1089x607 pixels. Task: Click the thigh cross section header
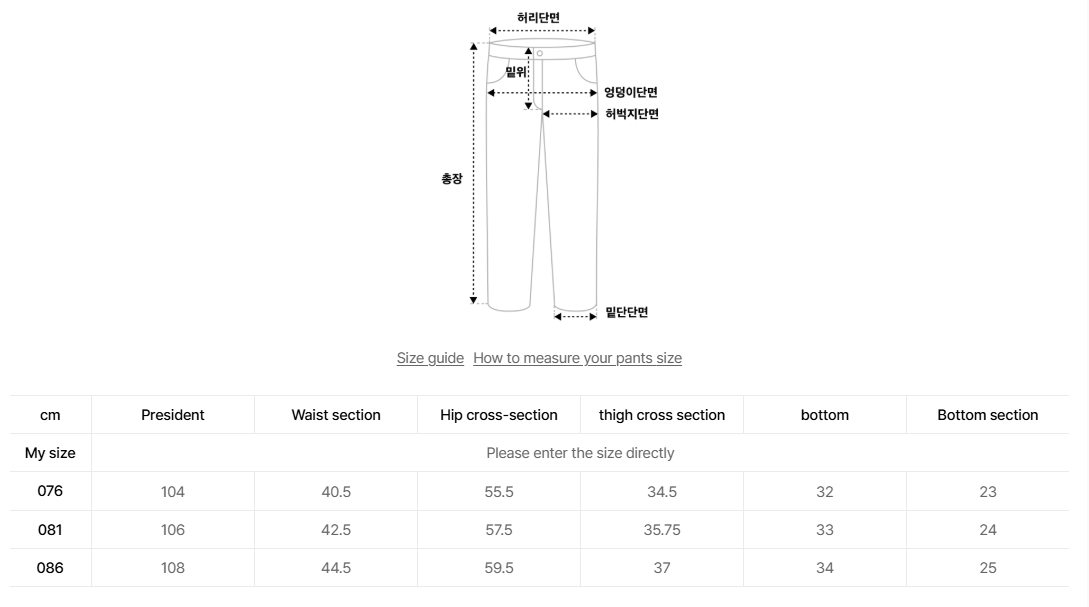pos(662,415)
